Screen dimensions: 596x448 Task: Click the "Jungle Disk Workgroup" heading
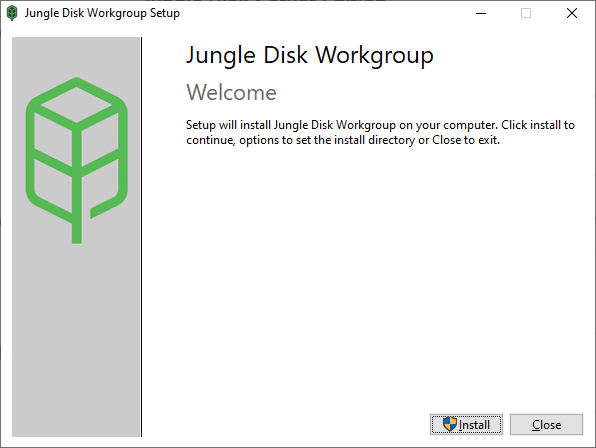click(310, 55)
